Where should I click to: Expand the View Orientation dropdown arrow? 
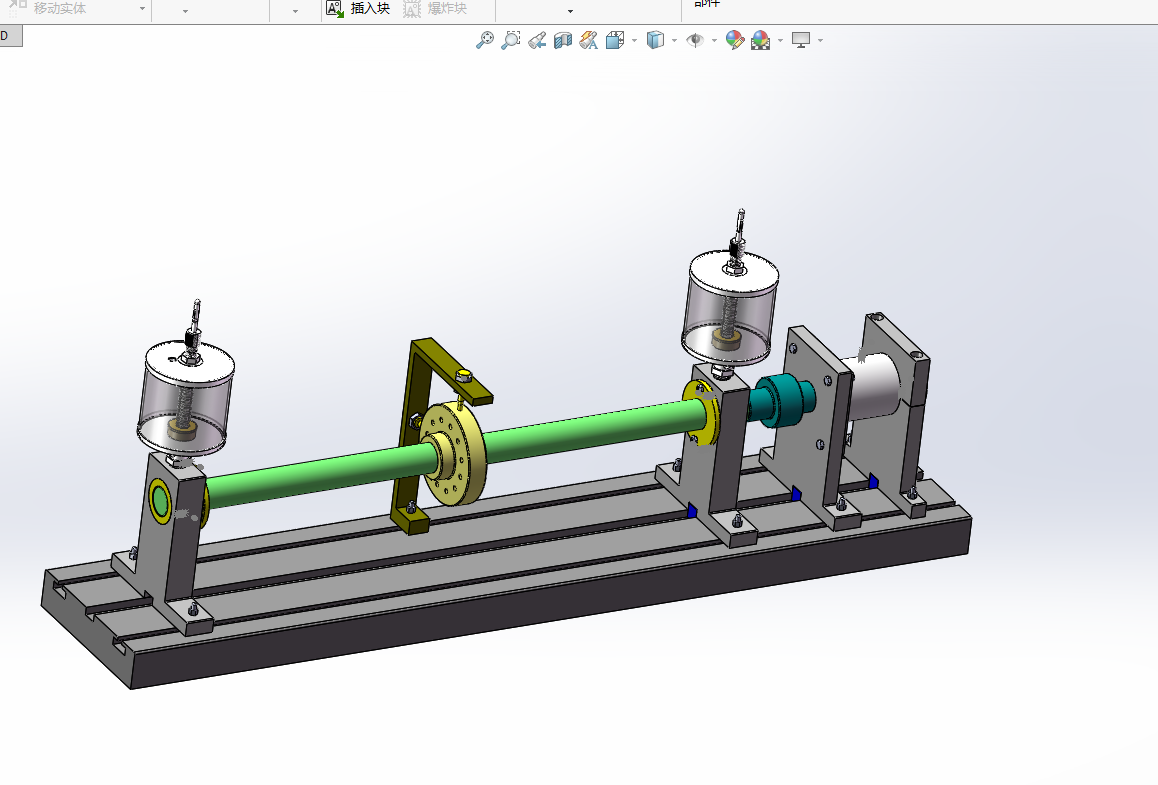(x=634, y=41)
